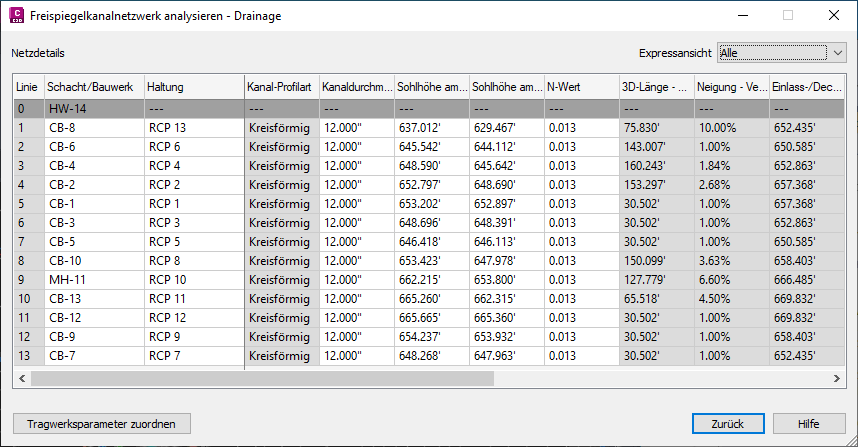Click the Linie column header
The image size is (858, 447).
tap(27, 87)
